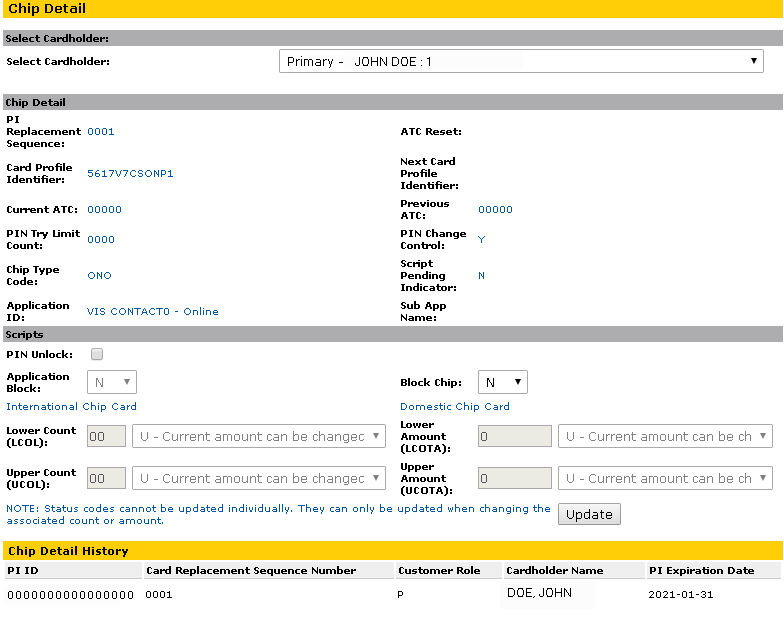
Task: Click the Upper Count (UCOL) input field
Action: coord(106,478)
